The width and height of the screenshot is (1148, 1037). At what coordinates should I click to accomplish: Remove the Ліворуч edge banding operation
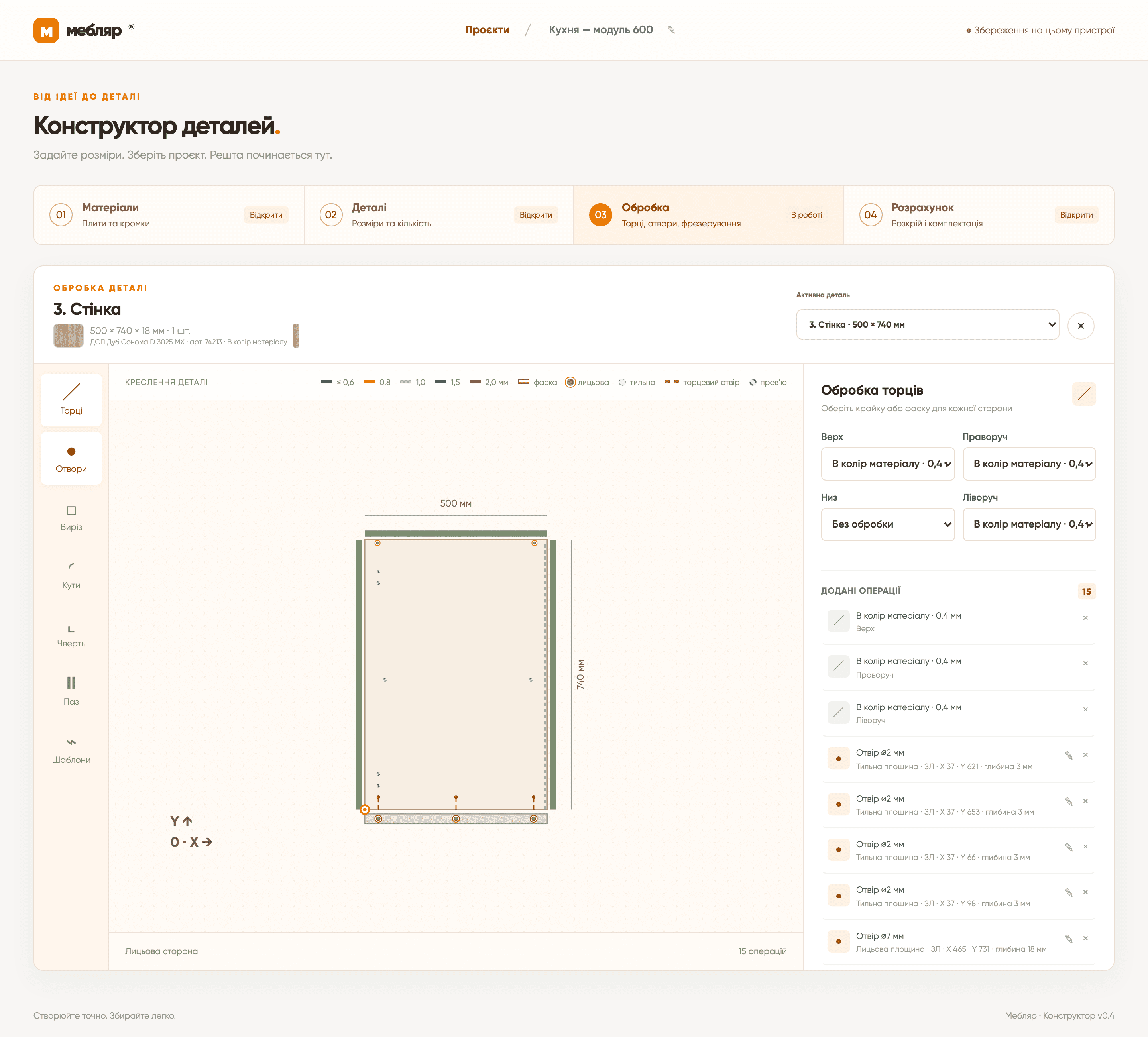pyautogui.click(x=1085, y=709)
